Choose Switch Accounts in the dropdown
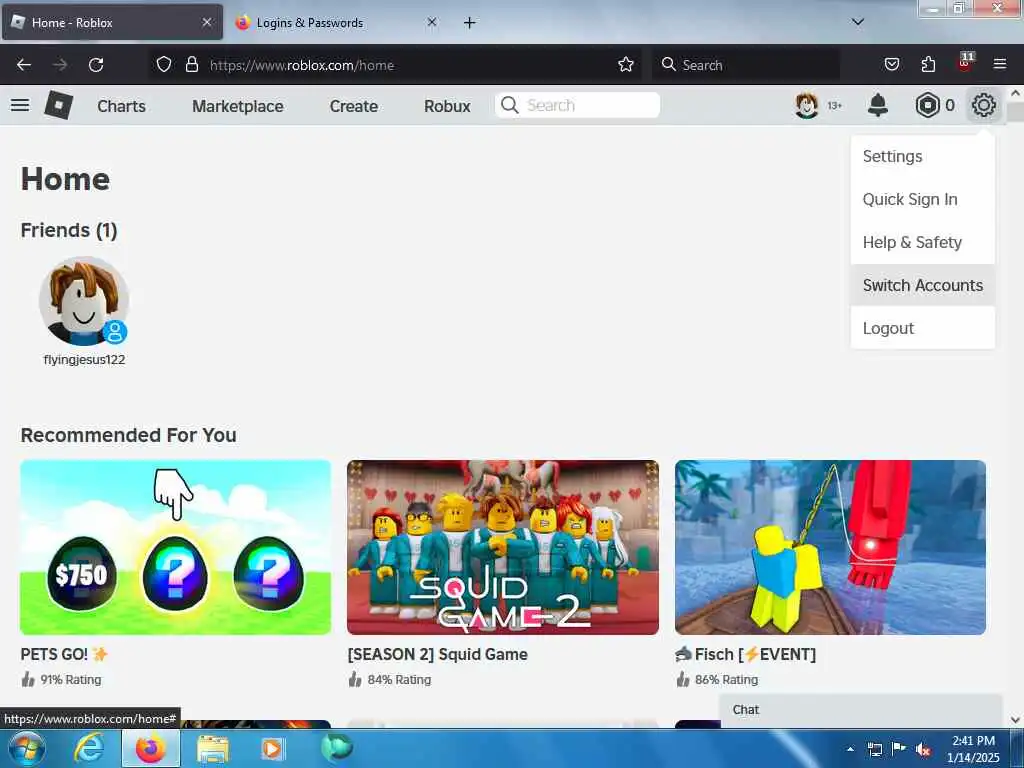 (x=923, y=285)
